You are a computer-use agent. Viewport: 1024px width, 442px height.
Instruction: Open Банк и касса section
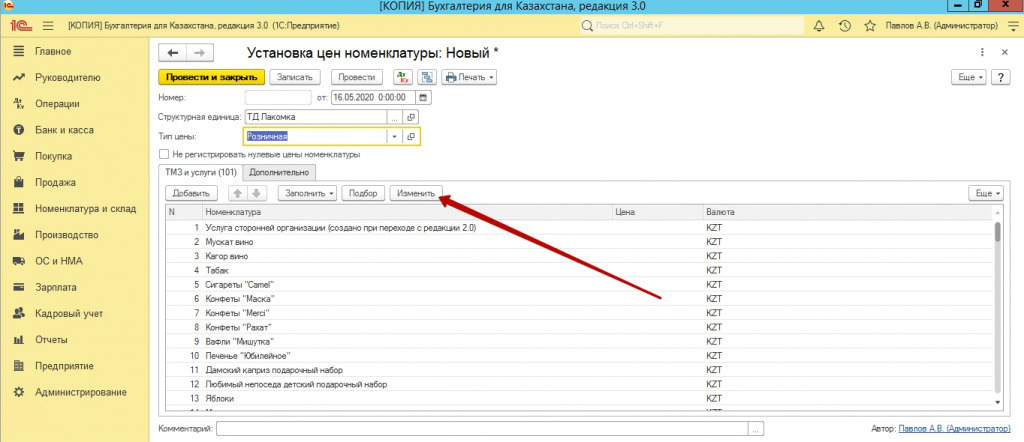[64, 130]
